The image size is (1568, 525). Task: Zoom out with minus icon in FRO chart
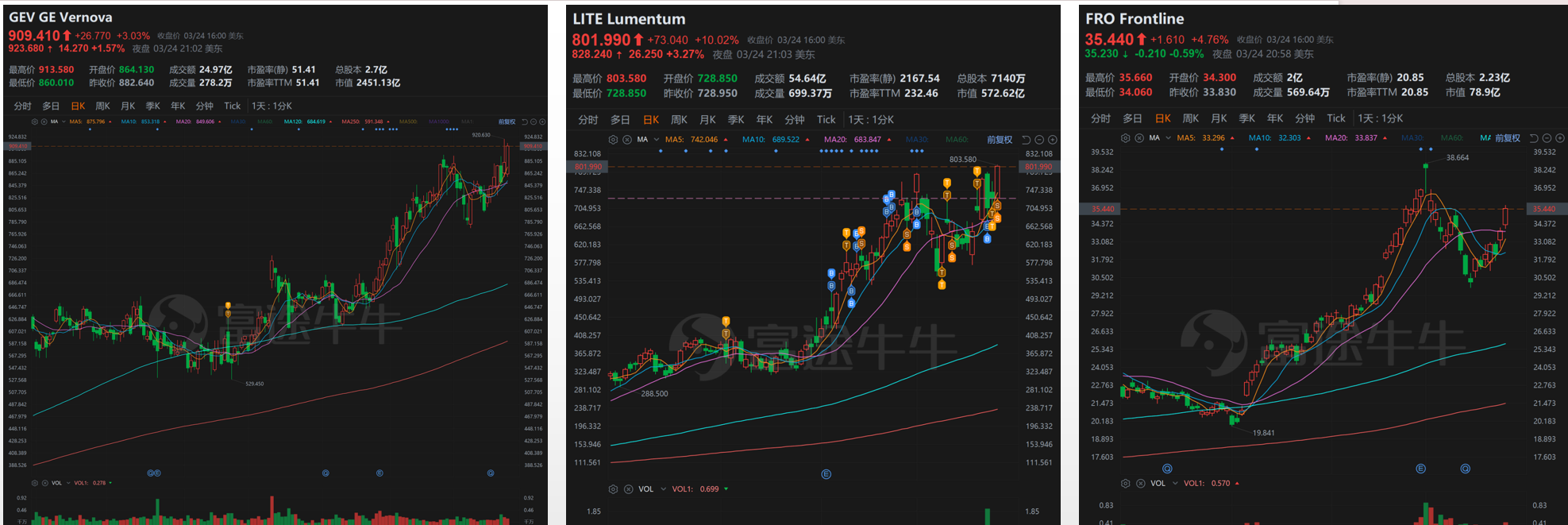pyautogui.click(x=1547, y=137)
